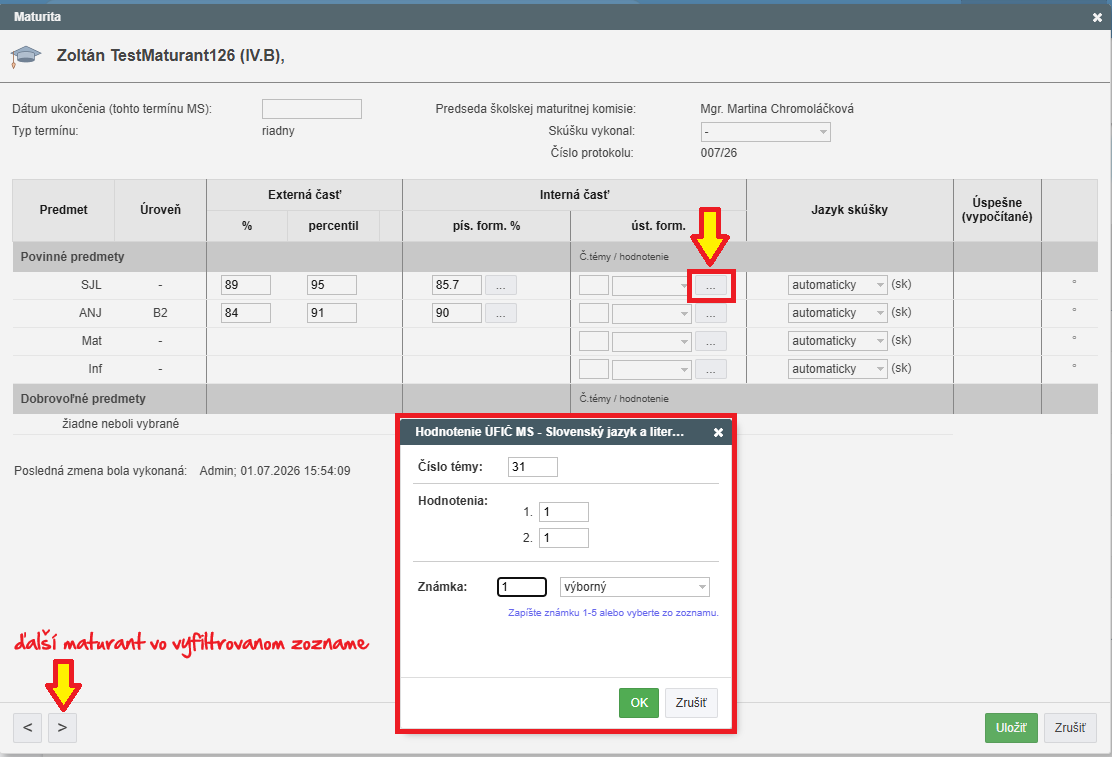
Task: Open ANJ oral grade dropdown
Action: [x=652, y=313]
